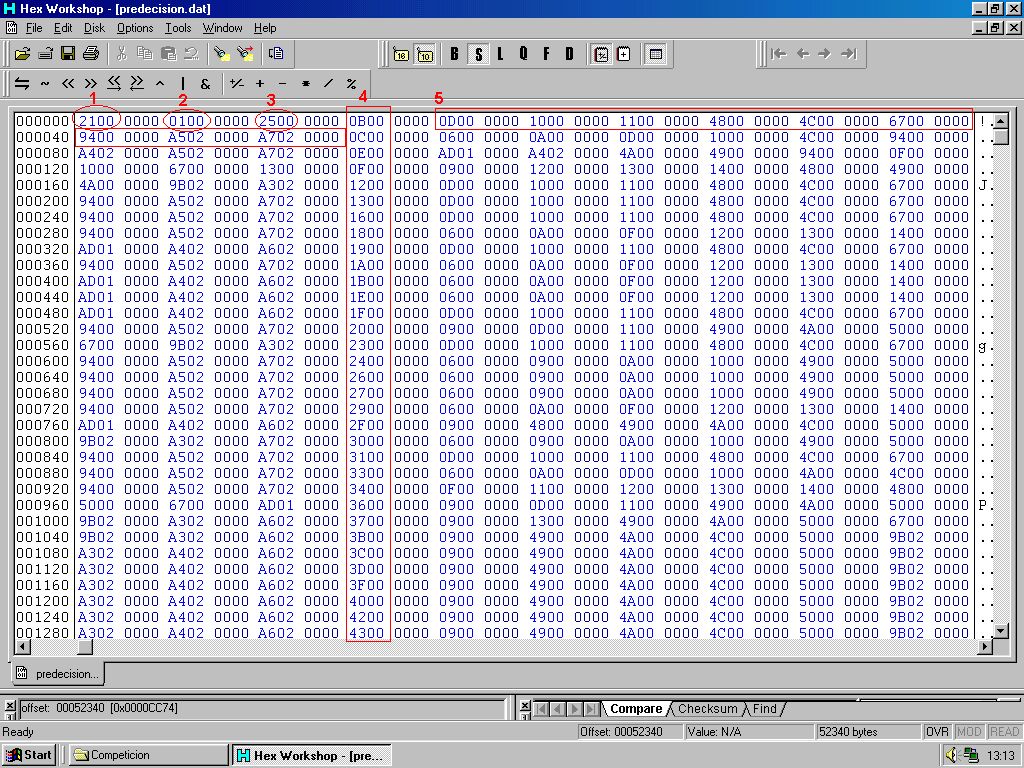This screenshot has width=1024, height=768.
Task: Click the vertical scrollbar down arrow
Action: [x=1000, y=631]
